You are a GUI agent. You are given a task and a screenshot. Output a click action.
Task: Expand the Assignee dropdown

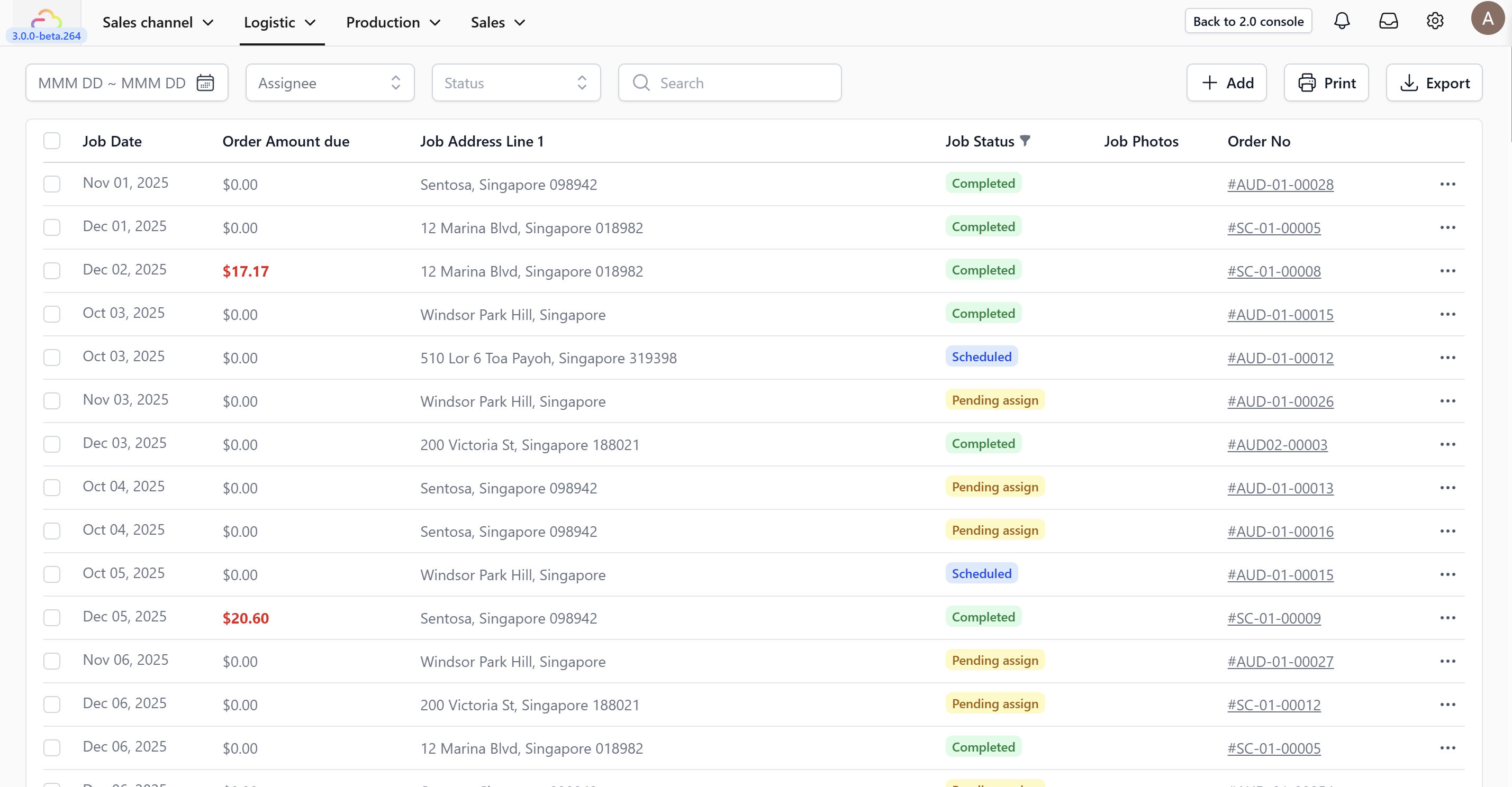point(330,83)
